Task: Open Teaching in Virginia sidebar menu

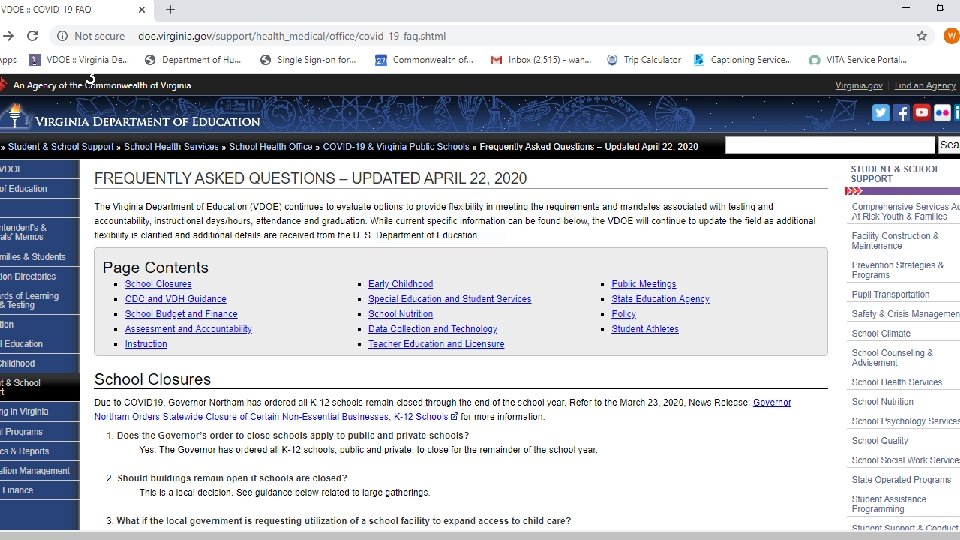Action: coord(39,411)
